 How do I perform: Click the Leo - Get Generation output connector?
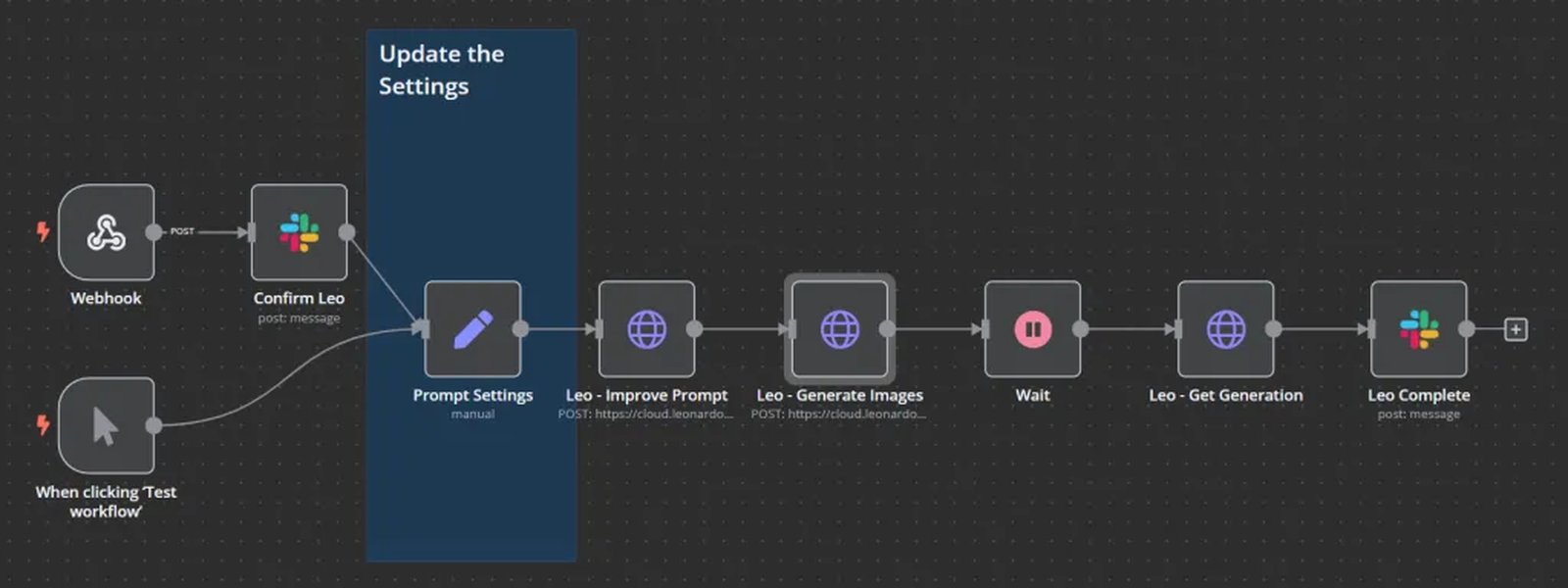point(1274,329)
